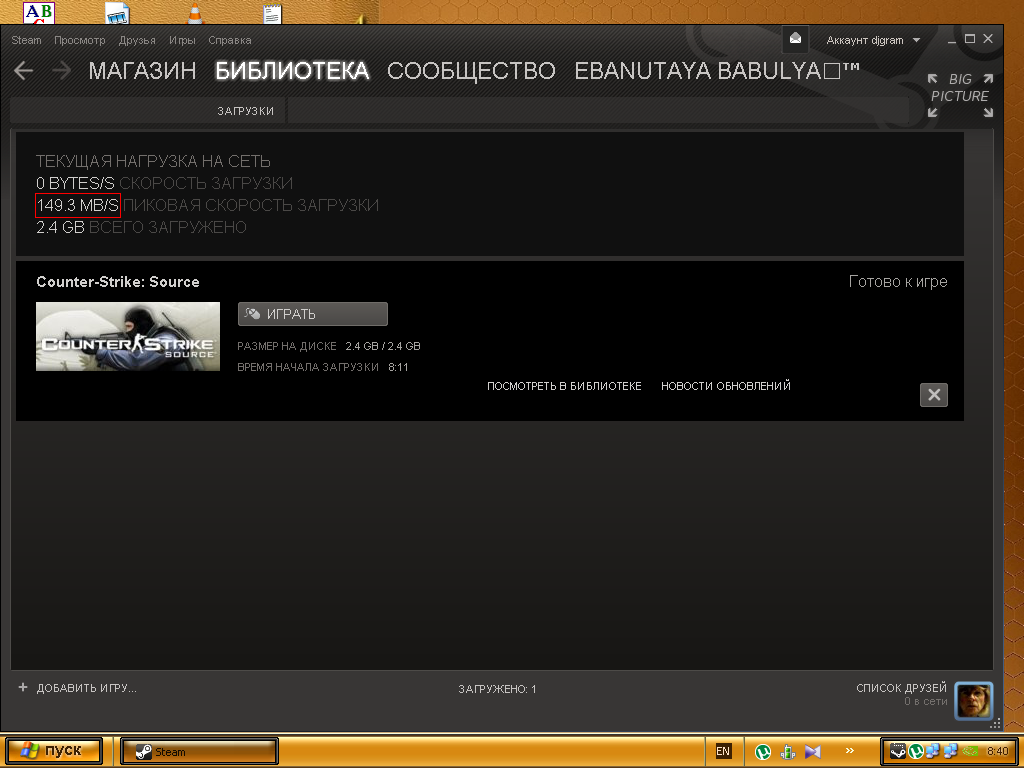Click the uTorrent icon in system tray

(x=916, y=751)
